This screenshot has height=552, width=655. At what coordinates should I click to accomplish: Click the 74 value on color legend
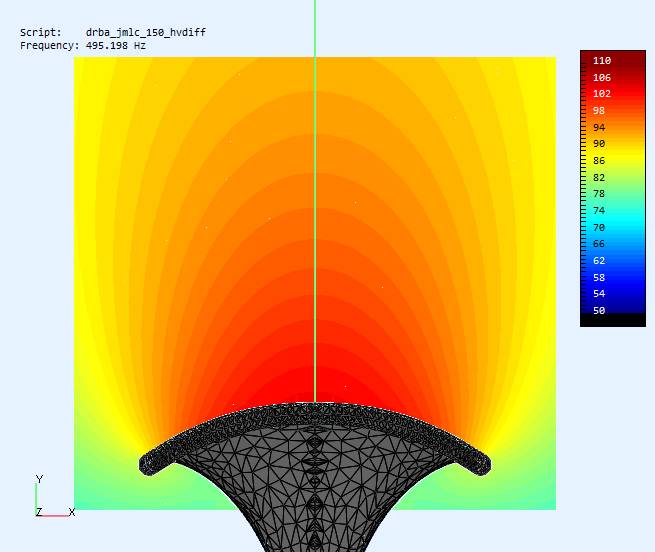[x=599, y=211]
